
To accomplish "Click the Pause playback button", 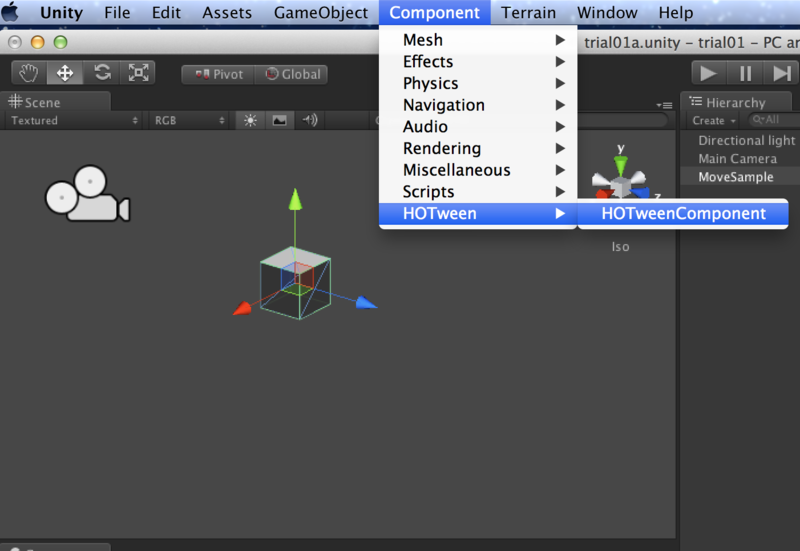I will coord(745,73).
